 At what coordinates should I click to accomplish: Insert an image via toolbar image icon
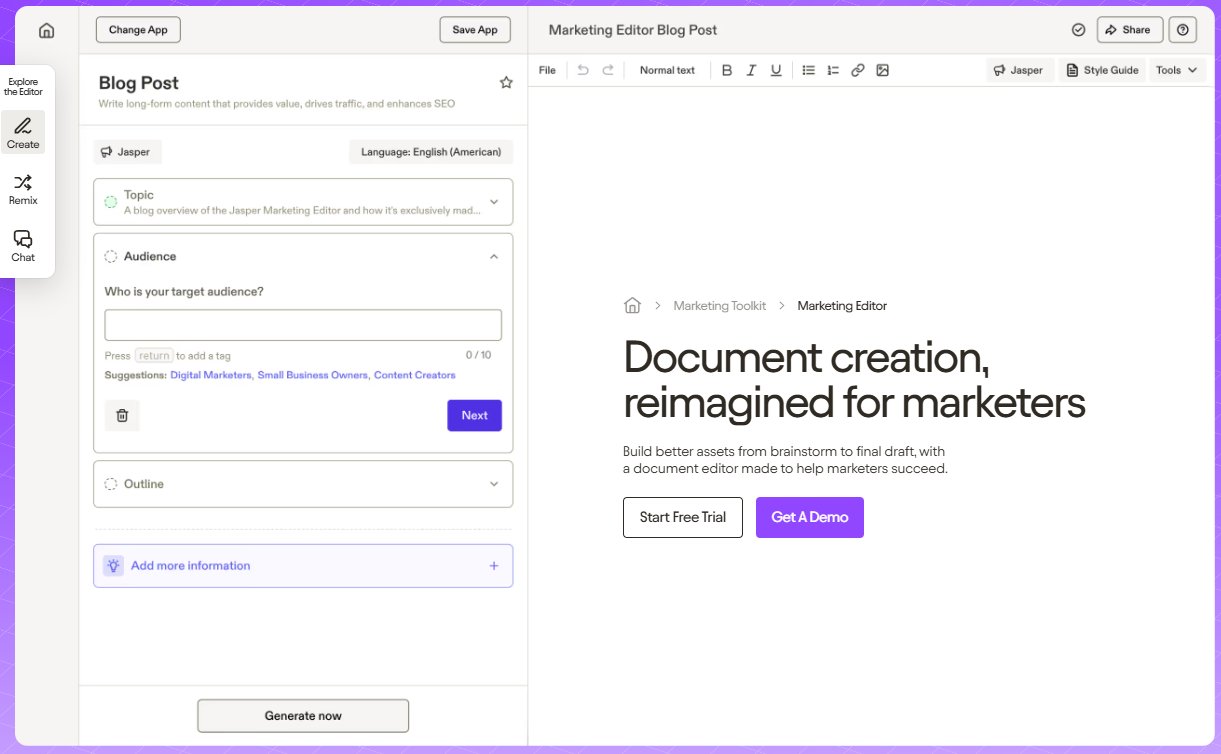[x=882, y=70]
